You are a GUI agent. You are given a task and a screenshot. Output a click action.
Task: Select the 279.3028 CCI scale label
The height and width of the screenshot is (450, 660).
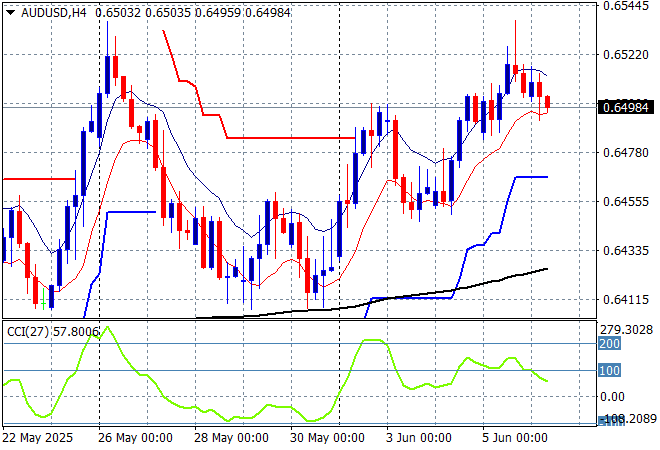[627, 329]
